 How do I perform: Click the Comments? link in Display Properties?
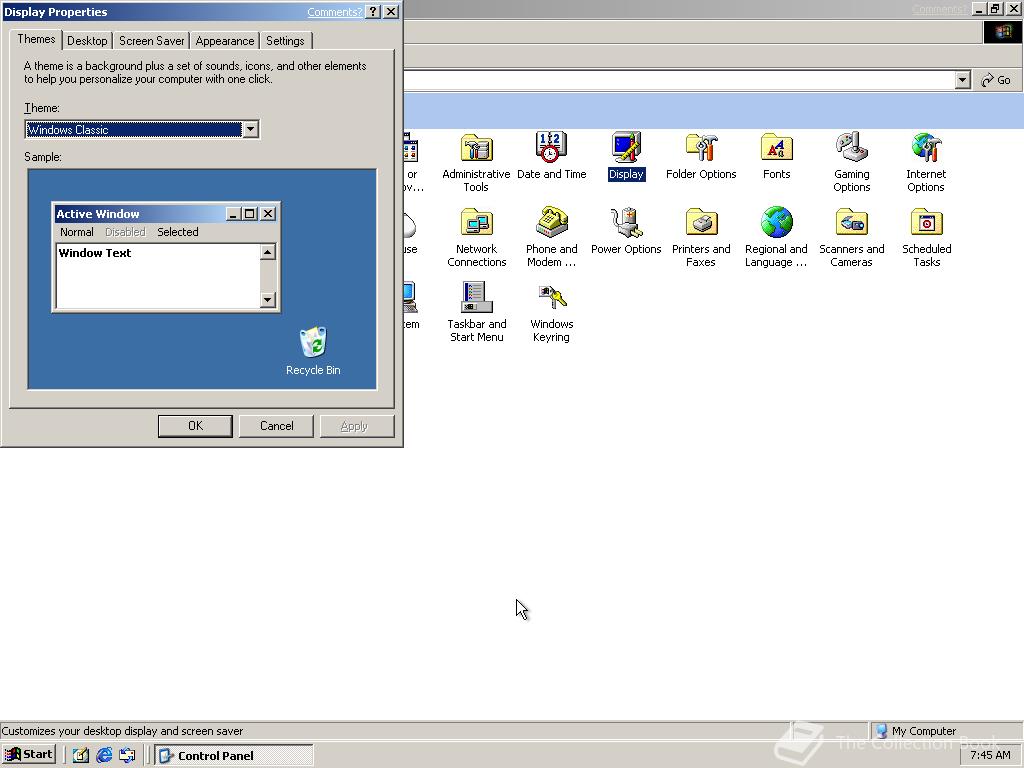click(x=334, y=12)
